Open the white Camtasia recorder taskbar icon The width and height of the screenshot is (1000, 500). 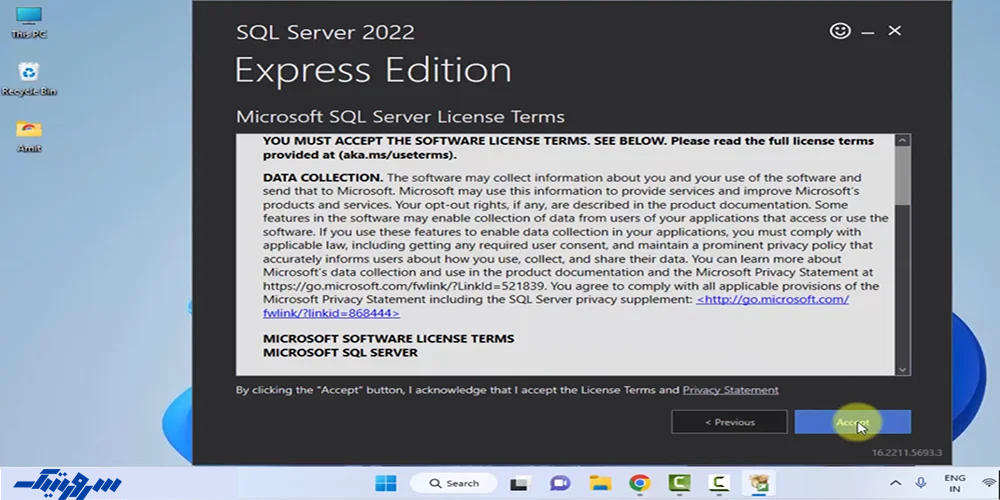coord(719,483)
